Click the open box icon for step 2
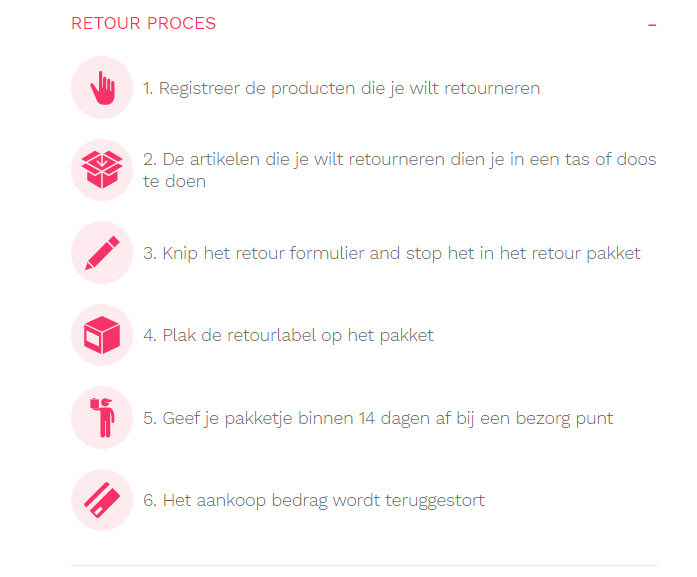 pyautogui.click(x=102, y=170)
